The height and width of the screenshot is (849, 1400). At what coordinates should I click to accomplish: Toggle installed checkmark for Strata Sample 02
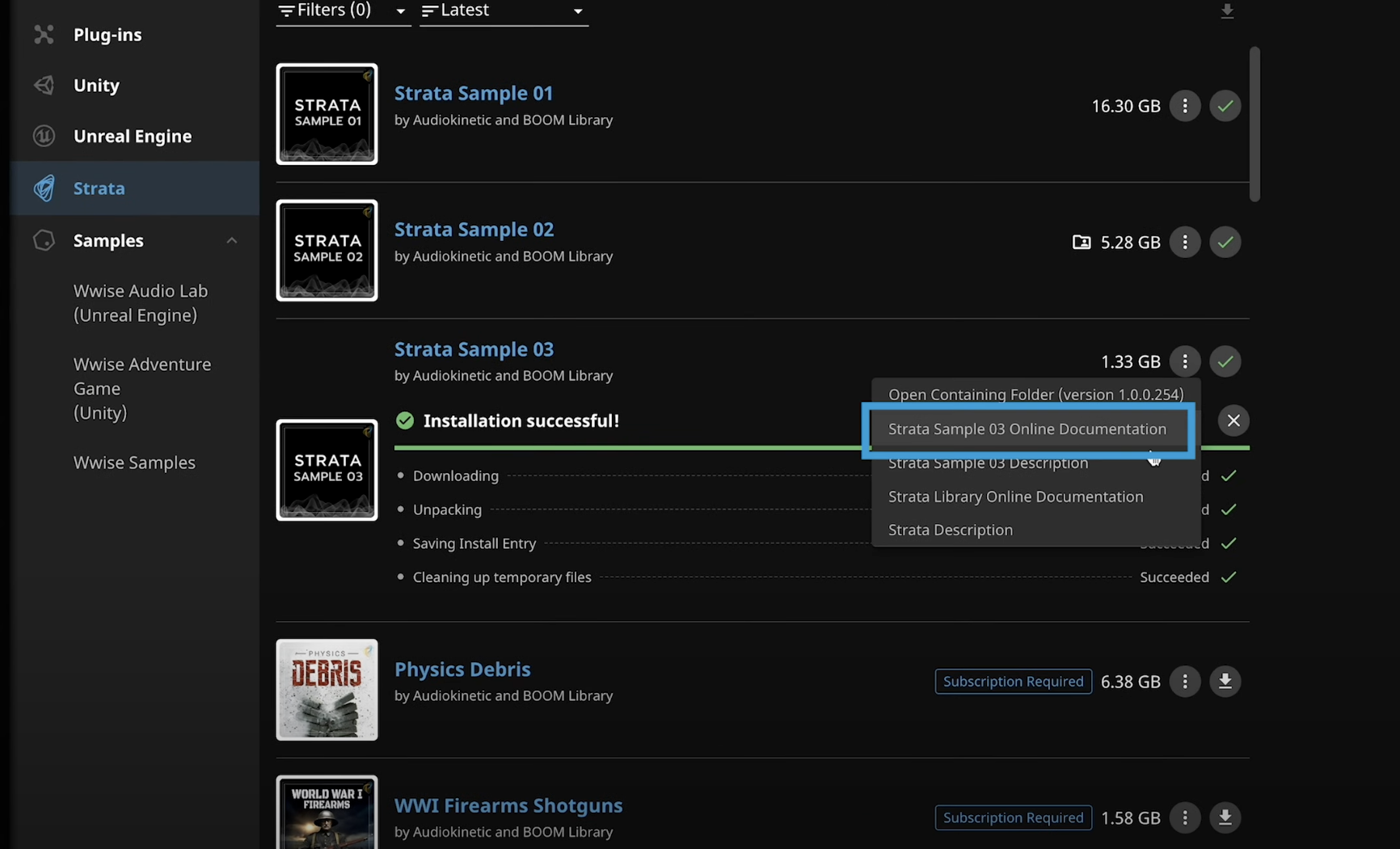1225,243
